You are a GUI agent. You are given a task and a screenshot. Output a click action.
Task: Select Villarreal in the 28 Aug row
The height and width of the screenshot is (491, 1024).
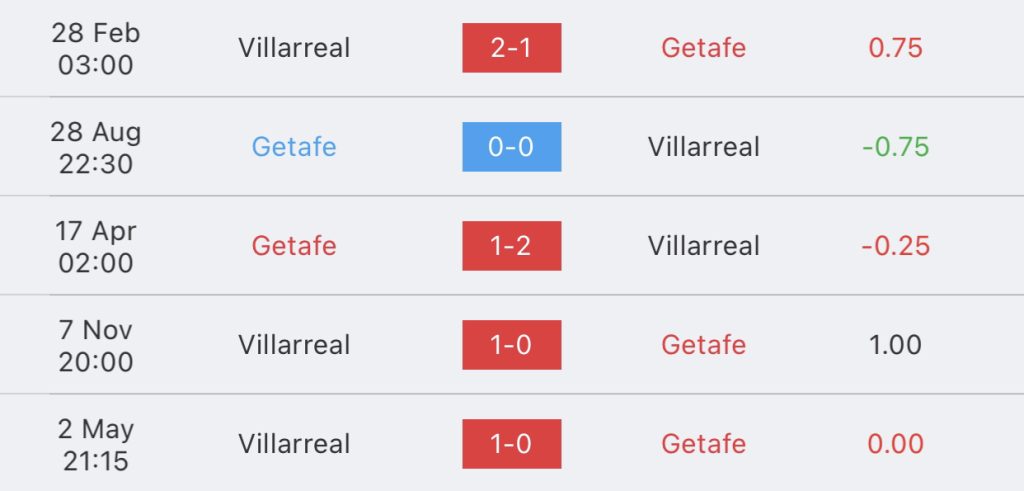[x=703, y=147]
